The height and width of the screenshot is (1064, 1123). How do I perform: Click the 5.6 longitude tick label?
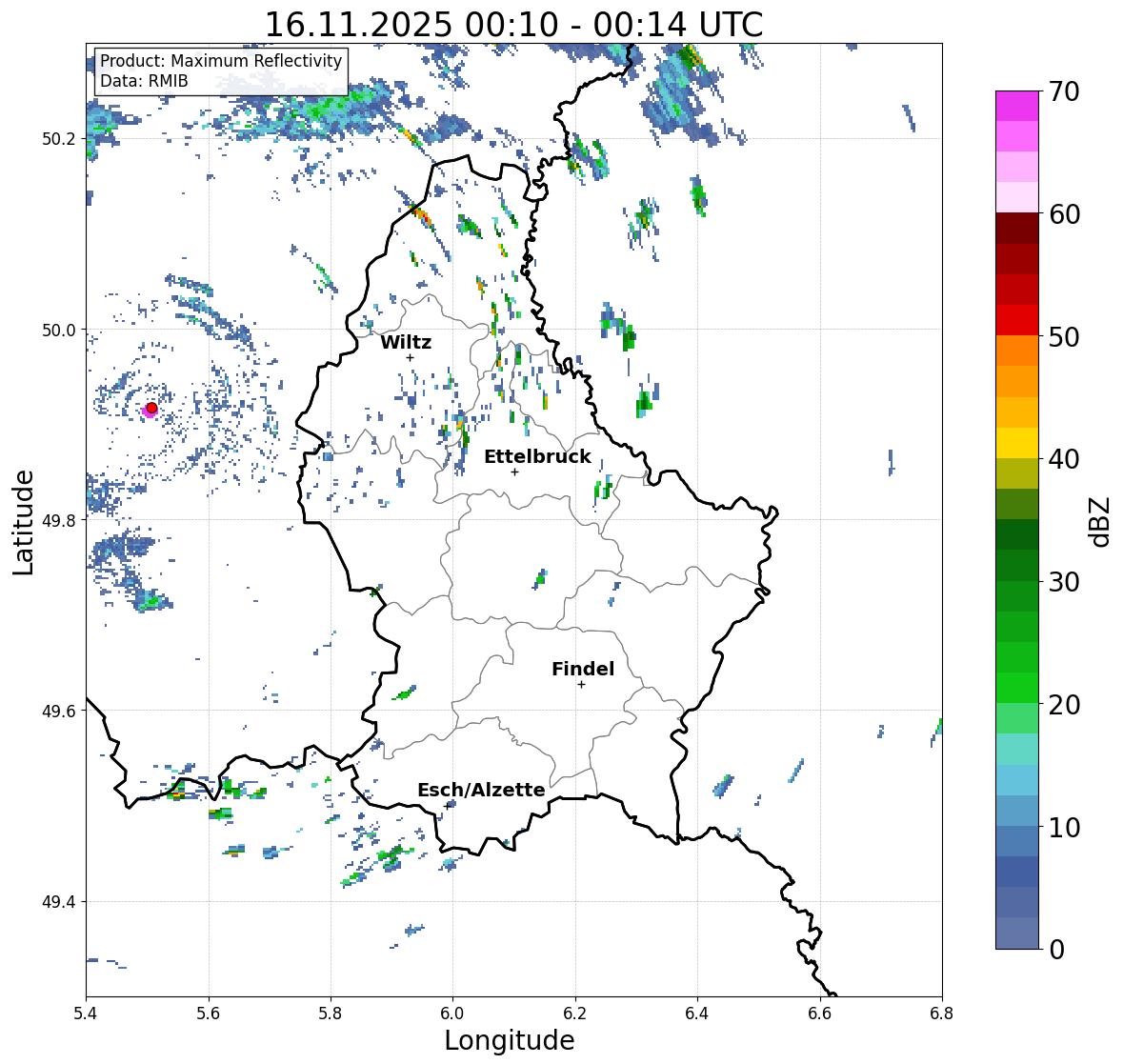(x=209, y=1013)
